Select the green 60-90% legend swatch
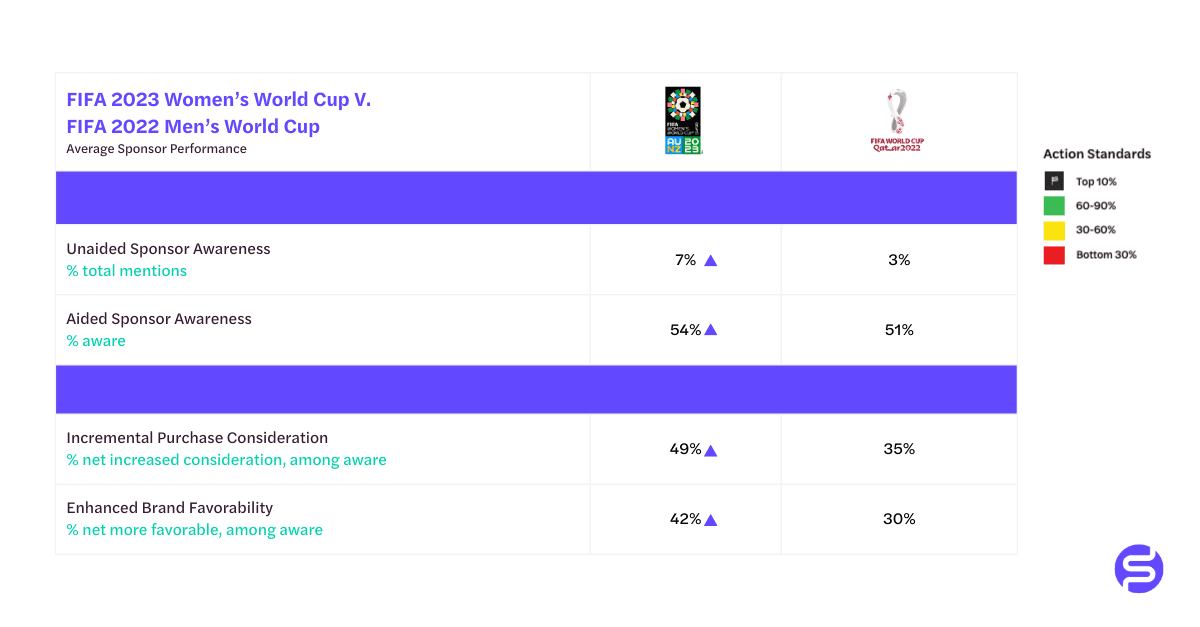 [1054, 206]
